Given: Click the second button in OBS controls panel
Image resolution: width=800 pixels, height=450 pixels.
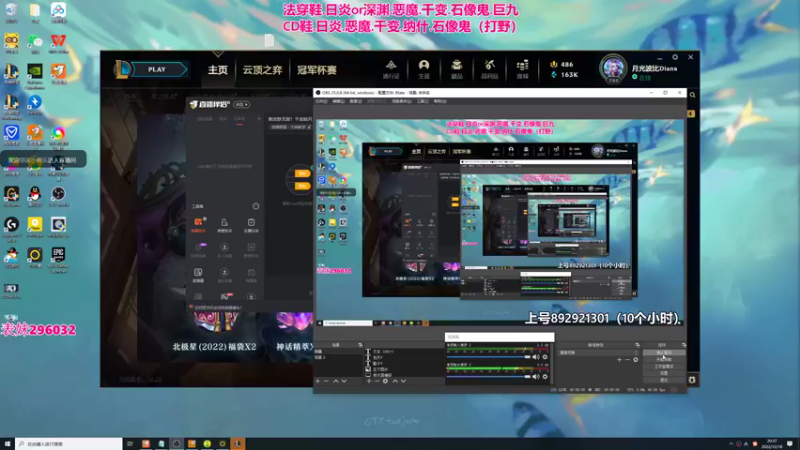Looking at the screenshot, I should click(664, 360).
